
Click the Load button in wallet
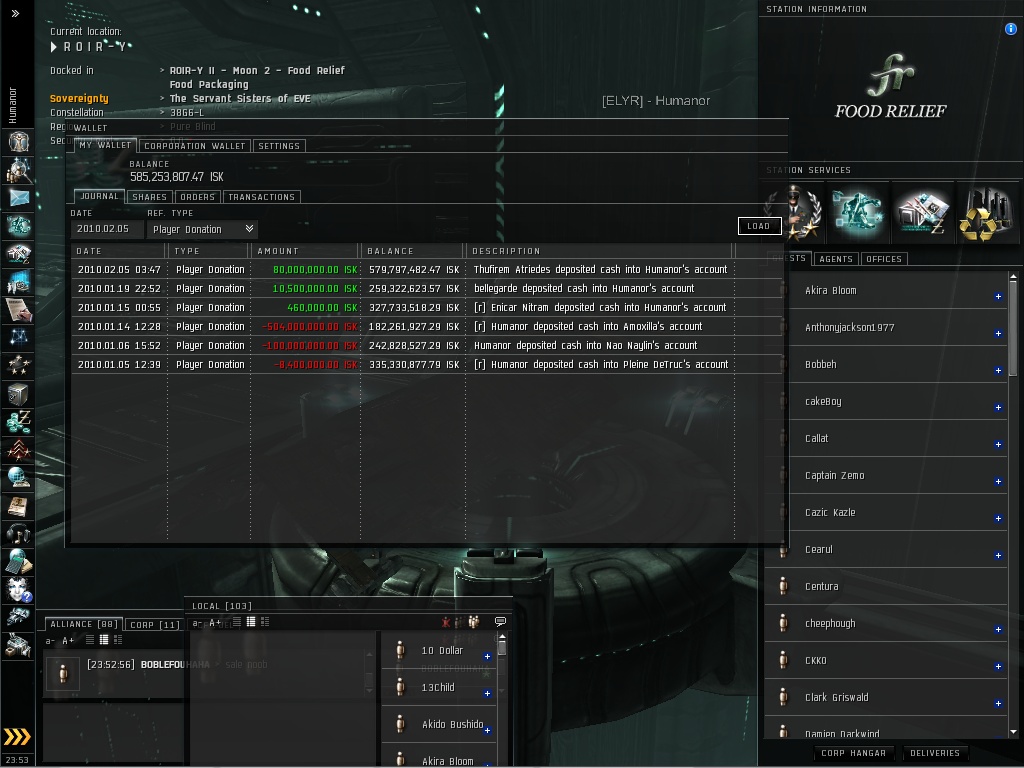tap(759, 226)
